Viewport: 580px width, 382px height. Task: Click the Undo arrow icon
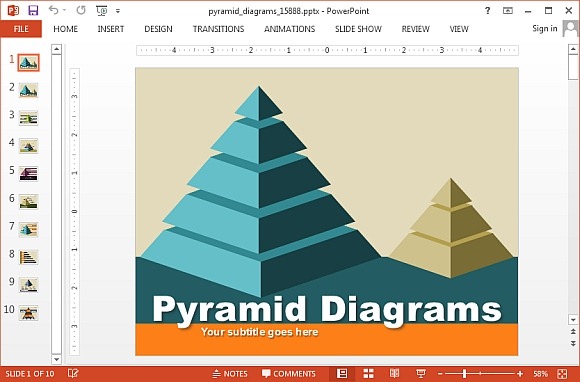53,10
